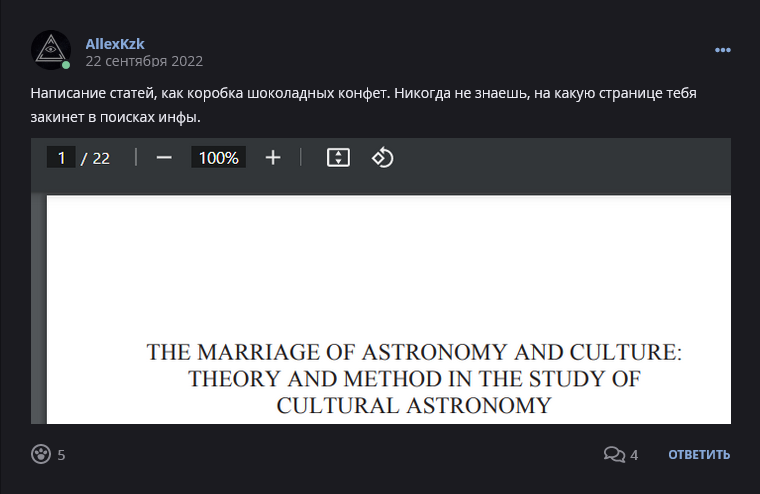
Task: Click the total pages text / 22
Action: coord(95,159)
